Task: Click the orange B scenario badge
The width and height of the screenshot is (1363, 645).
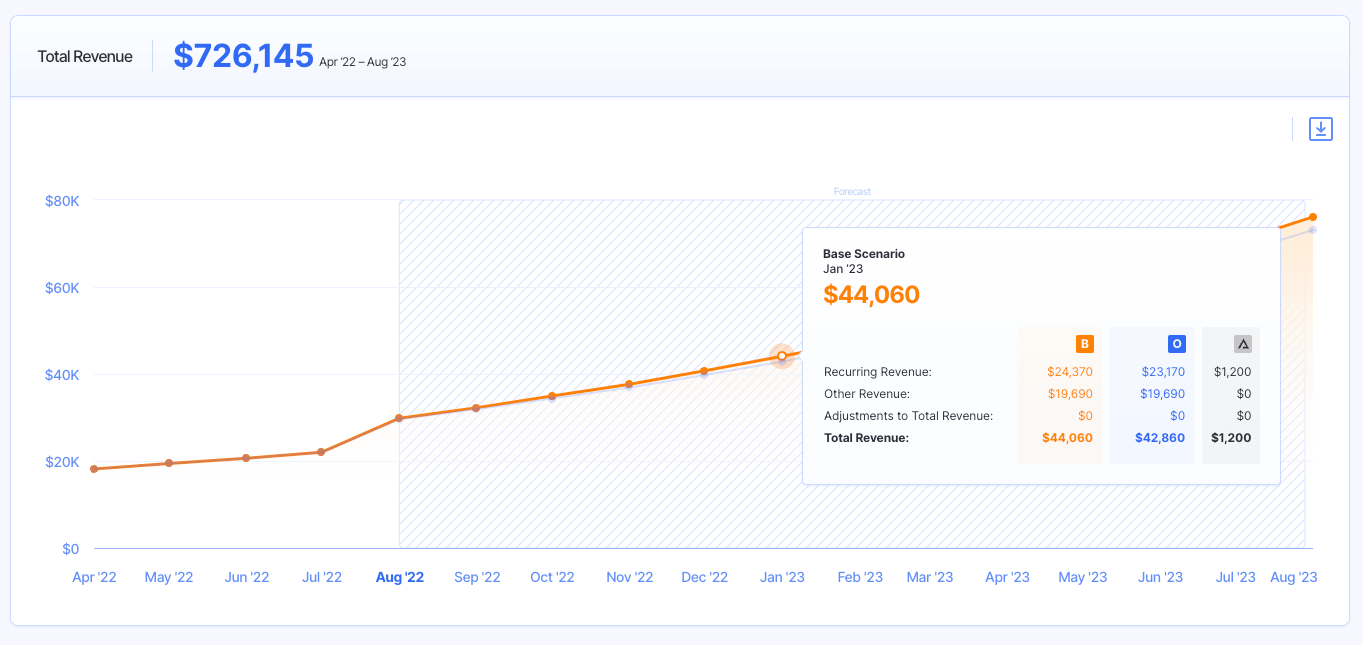Action: point(1084,344)
